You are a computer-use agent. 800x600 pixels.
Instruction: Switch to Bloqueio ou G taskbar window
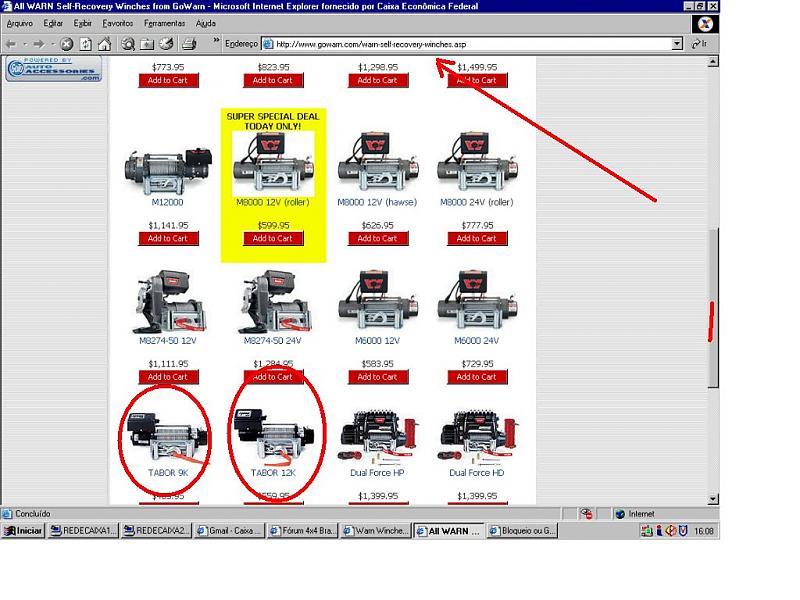[x=522, y=531]
